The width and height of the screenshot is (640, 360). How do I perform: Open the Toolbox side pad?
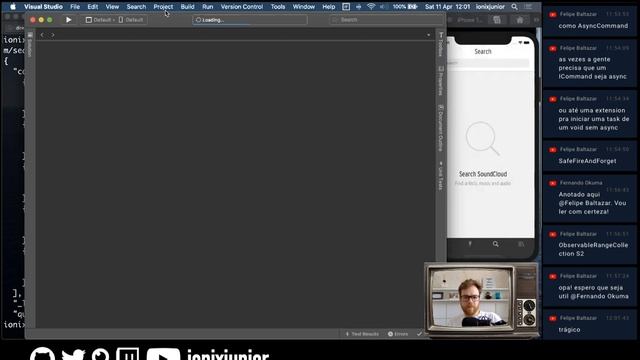coord(440,45)
